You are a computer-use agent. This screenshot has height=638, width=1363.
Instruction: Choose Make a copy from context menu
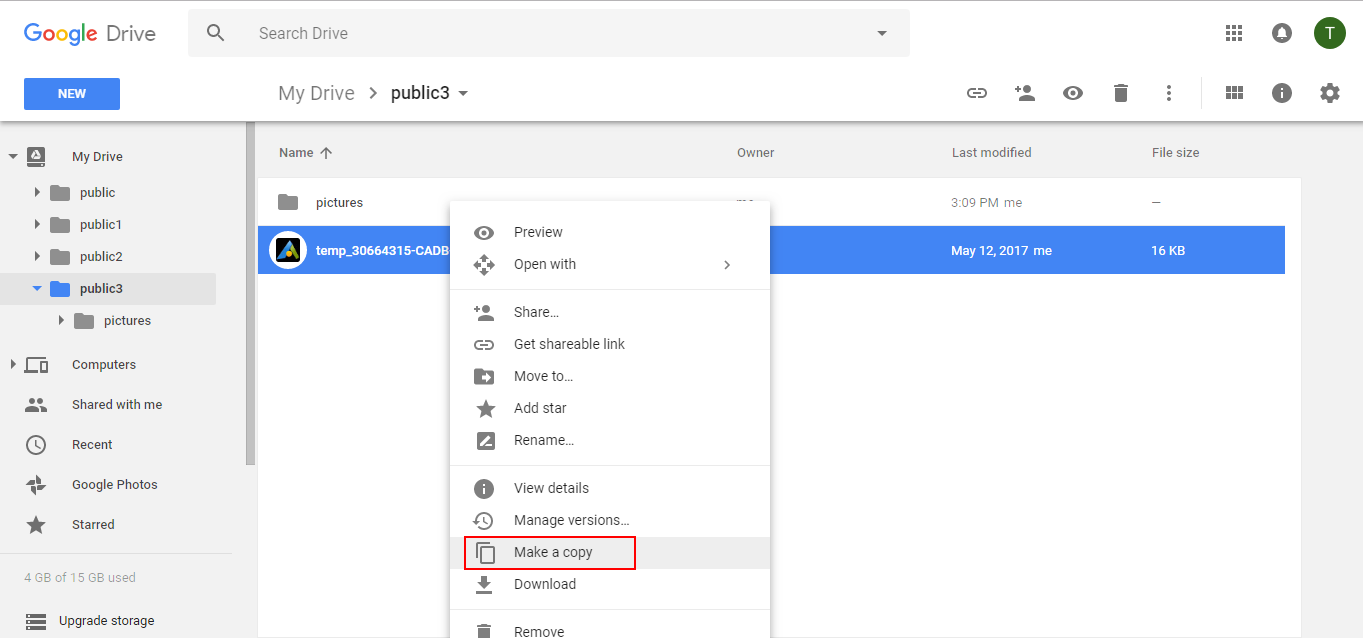(553, 552)
